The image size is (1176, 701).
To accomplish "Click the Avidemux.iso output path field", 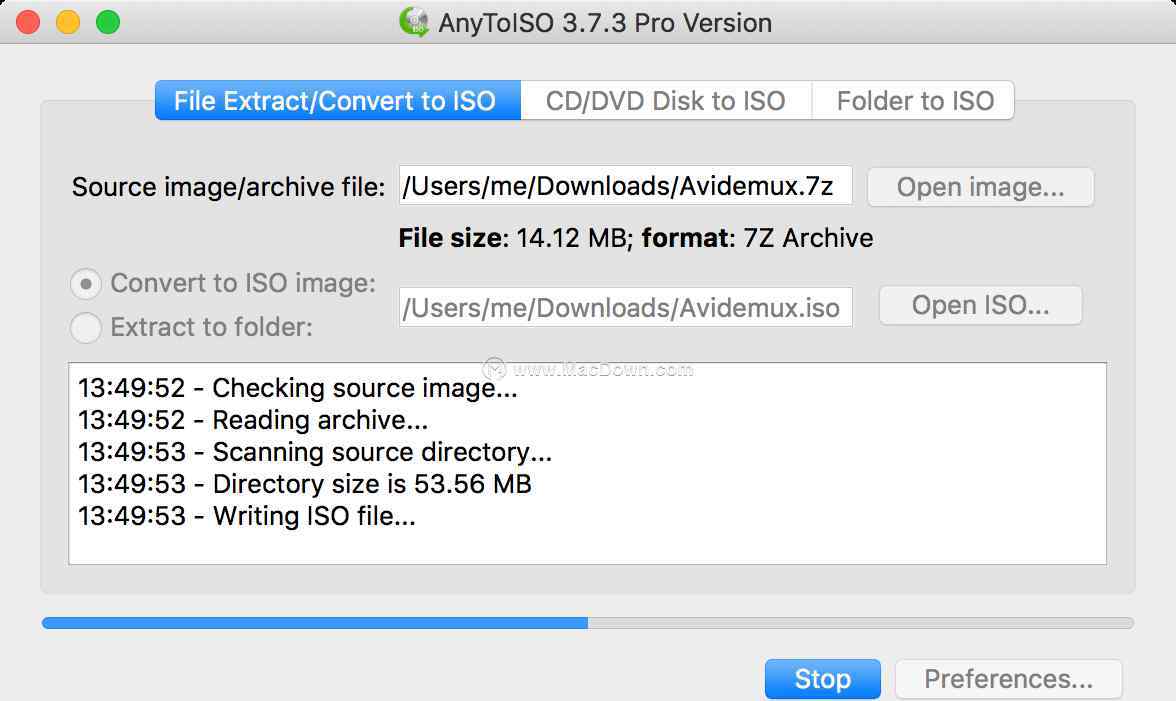I will [x=626, y=307].
